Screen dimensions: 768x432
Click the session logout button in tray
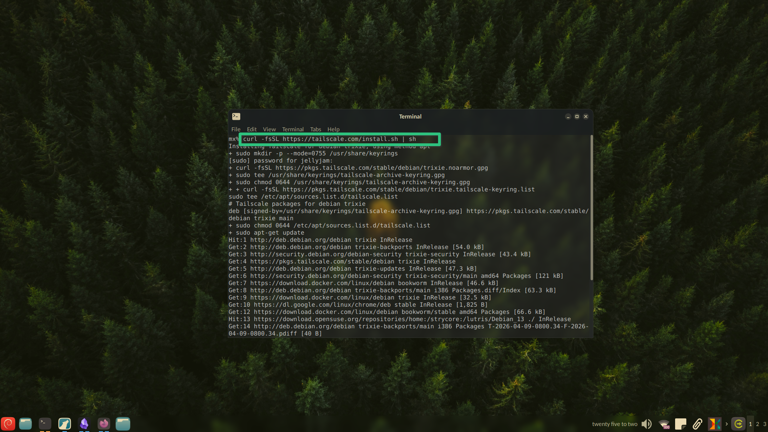738,424
